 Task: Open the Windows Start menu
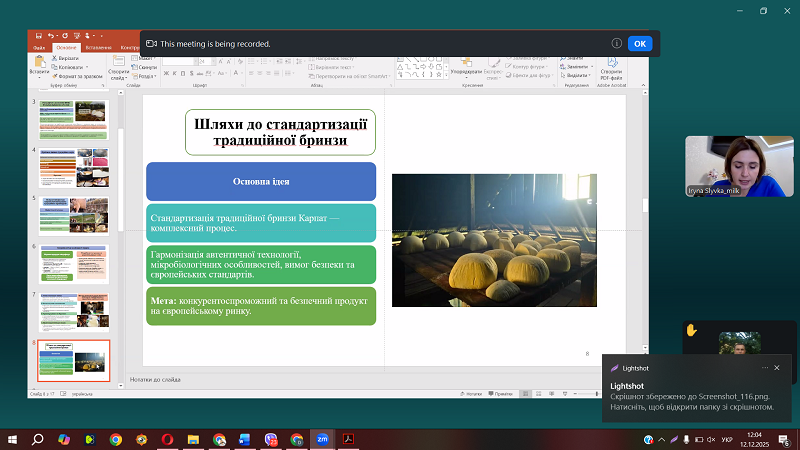[12, 439]
